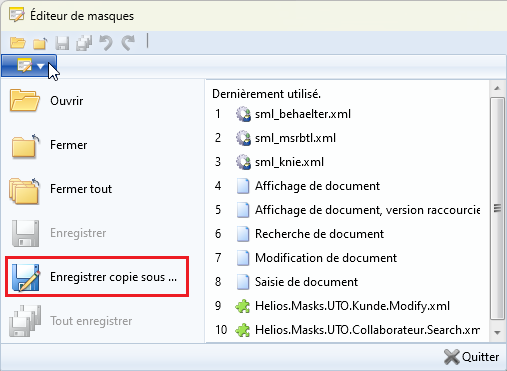Open Affichage de document recent item
This screenshot has height=371, width=507.
(317, 186)
